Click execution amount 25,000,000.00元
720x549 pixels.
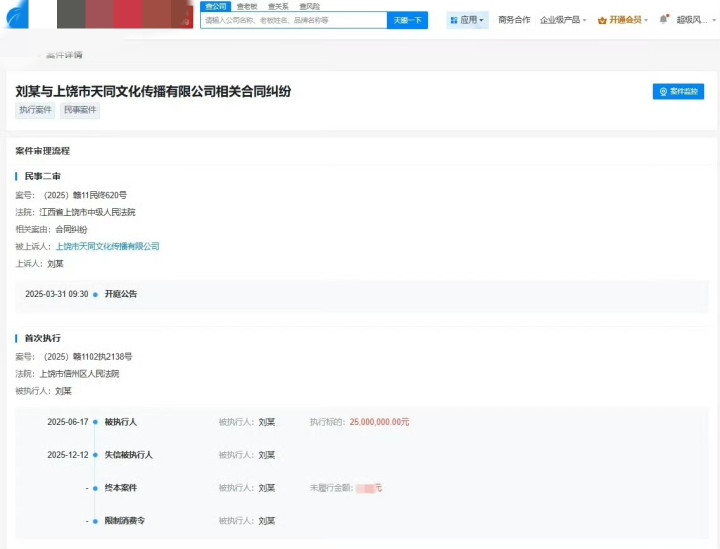click(379, 422)
